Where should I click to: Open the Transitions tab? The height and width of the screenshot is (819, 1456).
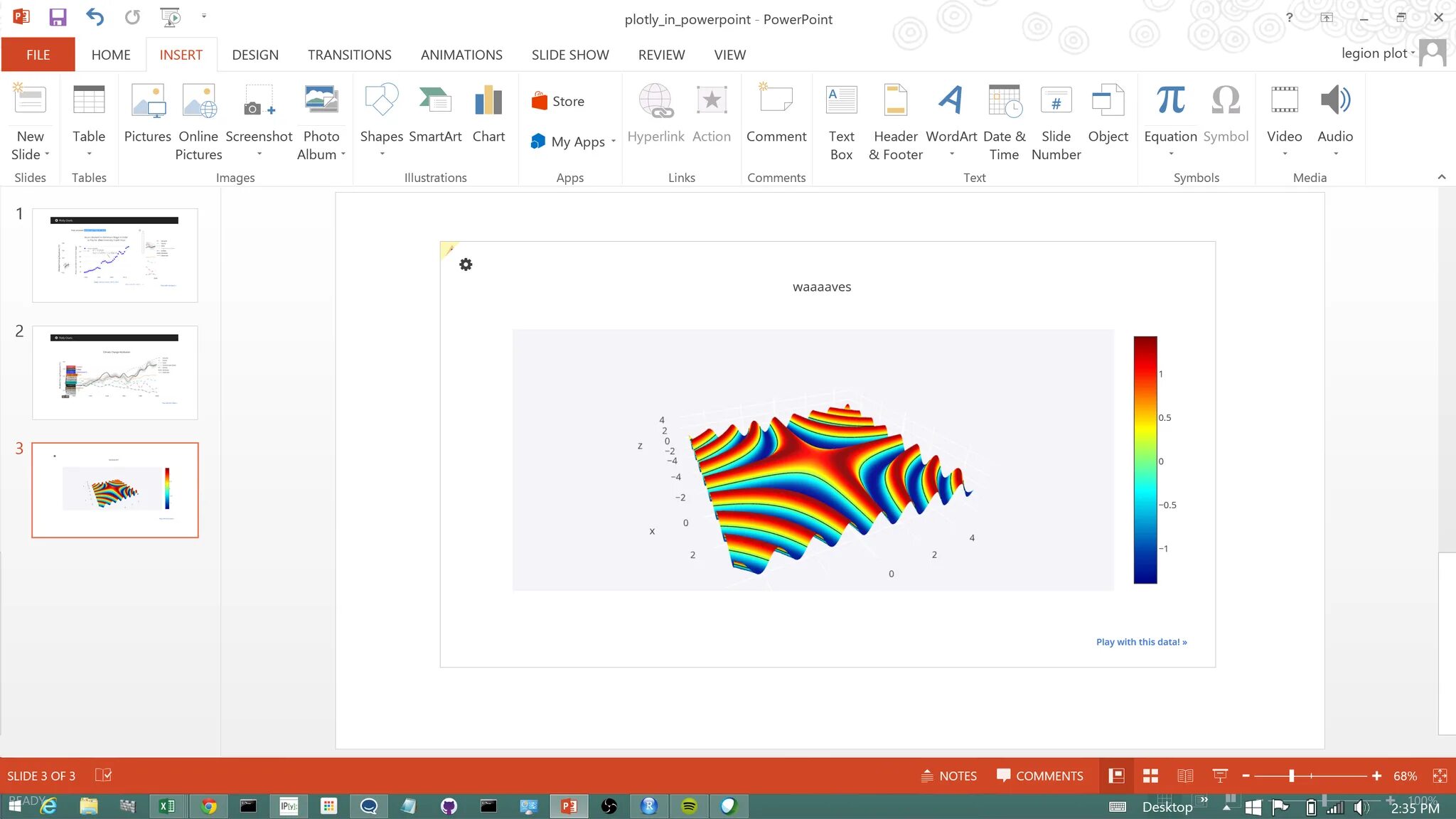(349, 55)
